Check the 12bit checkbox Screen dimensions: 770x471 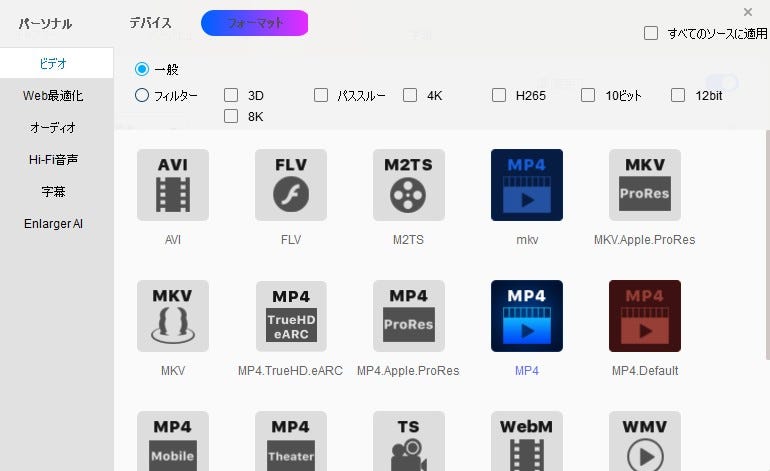(678, 95)
